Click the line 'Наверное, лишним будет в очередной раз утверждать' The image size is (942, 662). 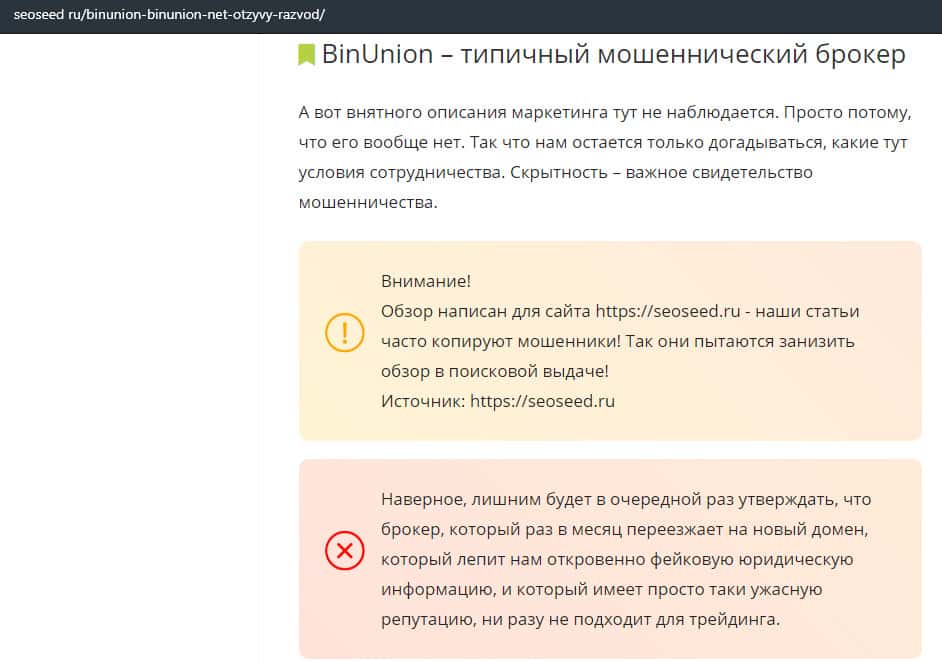[x=626, y=499]
